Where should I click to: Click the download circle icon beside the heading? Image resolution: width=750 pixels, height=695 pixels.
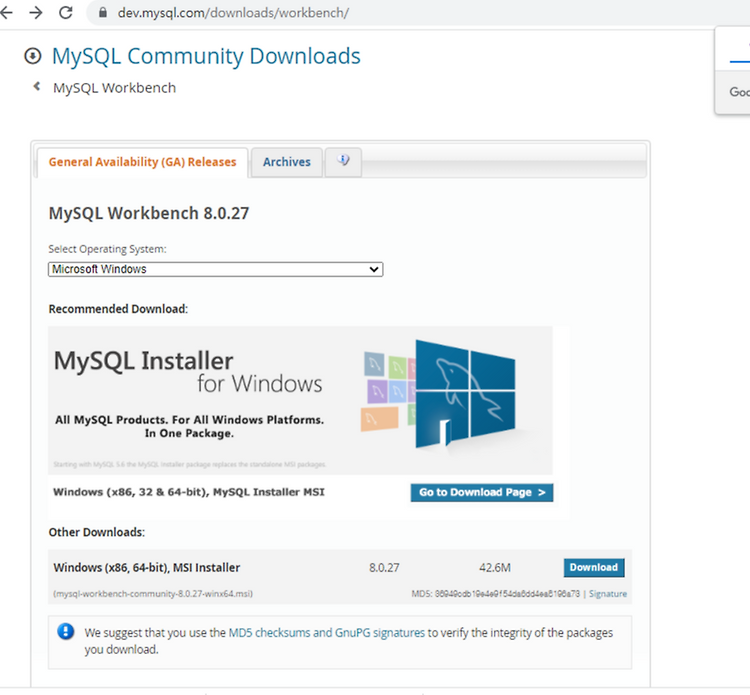[x=33, y=56]
